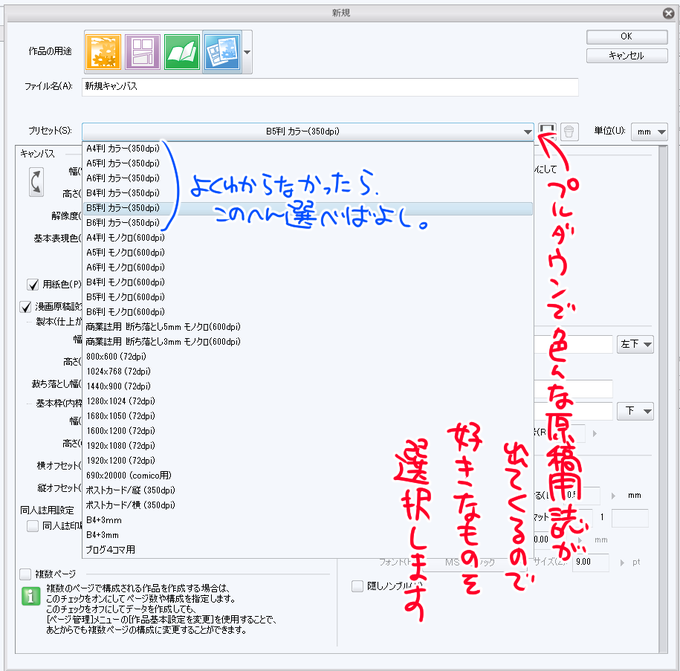Viewport: 680px width, 671px height.
Task: Pick the 1280x1024 (72dpi) preset
Action: tap(308, 401)
